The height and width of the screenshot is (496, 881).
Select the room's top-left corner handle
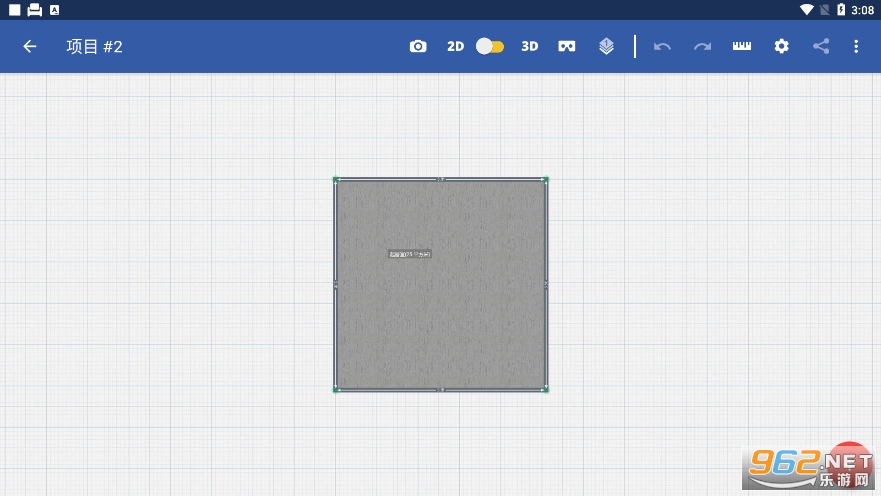pos(336,180)
